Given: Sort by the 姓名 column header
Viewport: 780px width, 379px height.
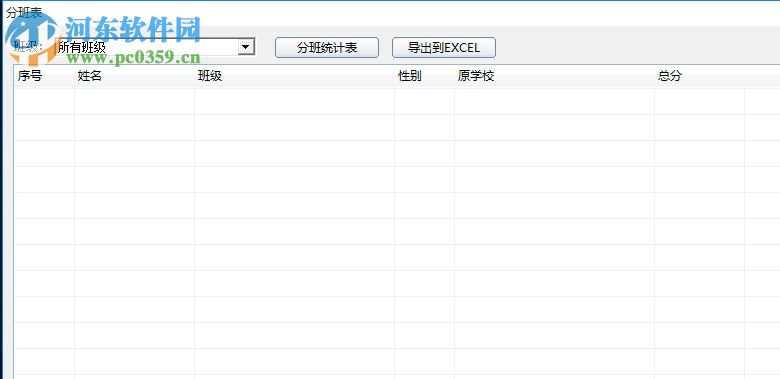Looking at the screenshot, I should click(x=134, y=77).
